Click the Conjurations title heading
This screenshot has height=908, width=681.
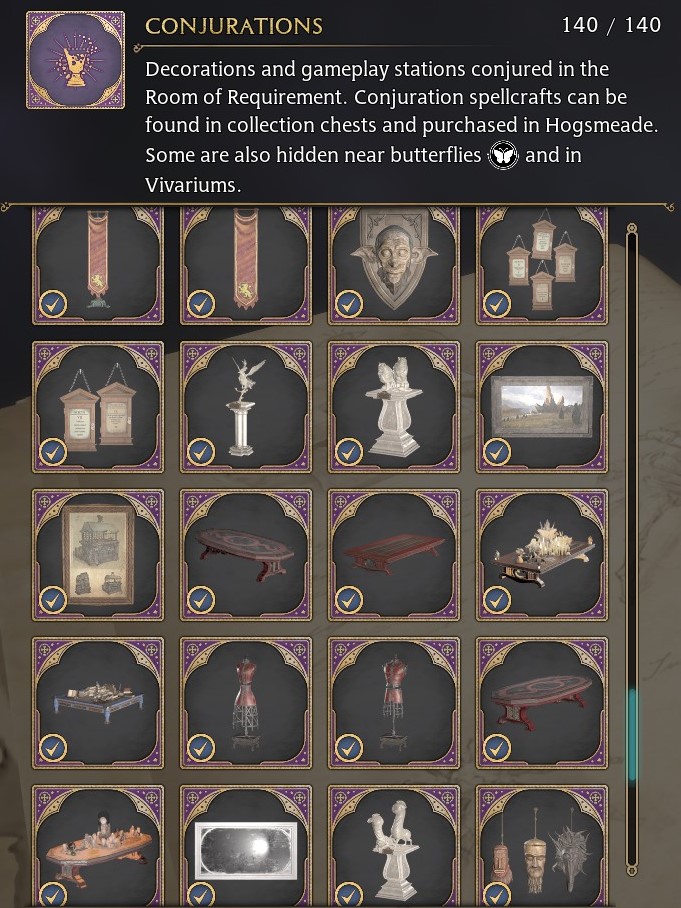click(x=234, y=26)
